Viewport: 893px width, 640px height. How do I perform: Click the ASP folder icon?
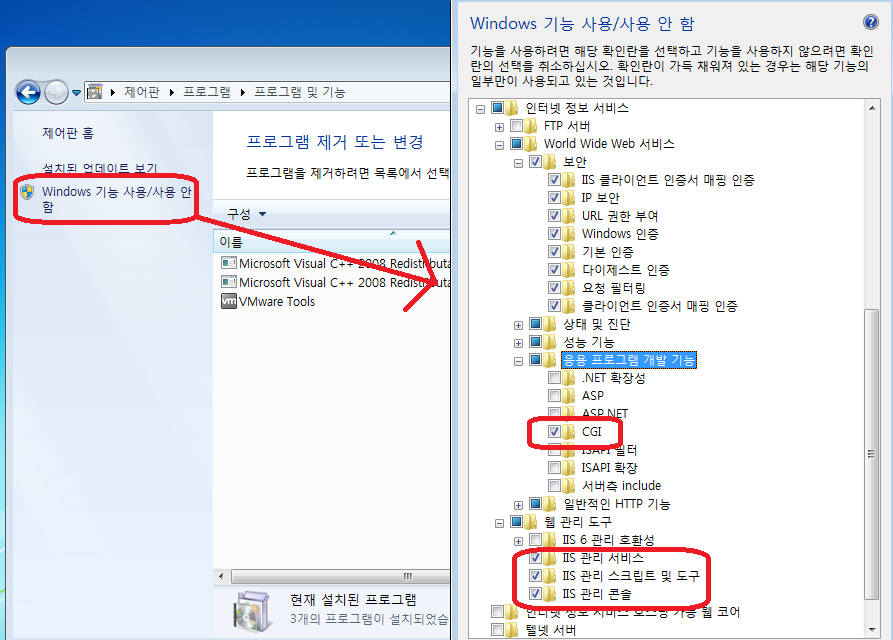(x=568, y=395)
